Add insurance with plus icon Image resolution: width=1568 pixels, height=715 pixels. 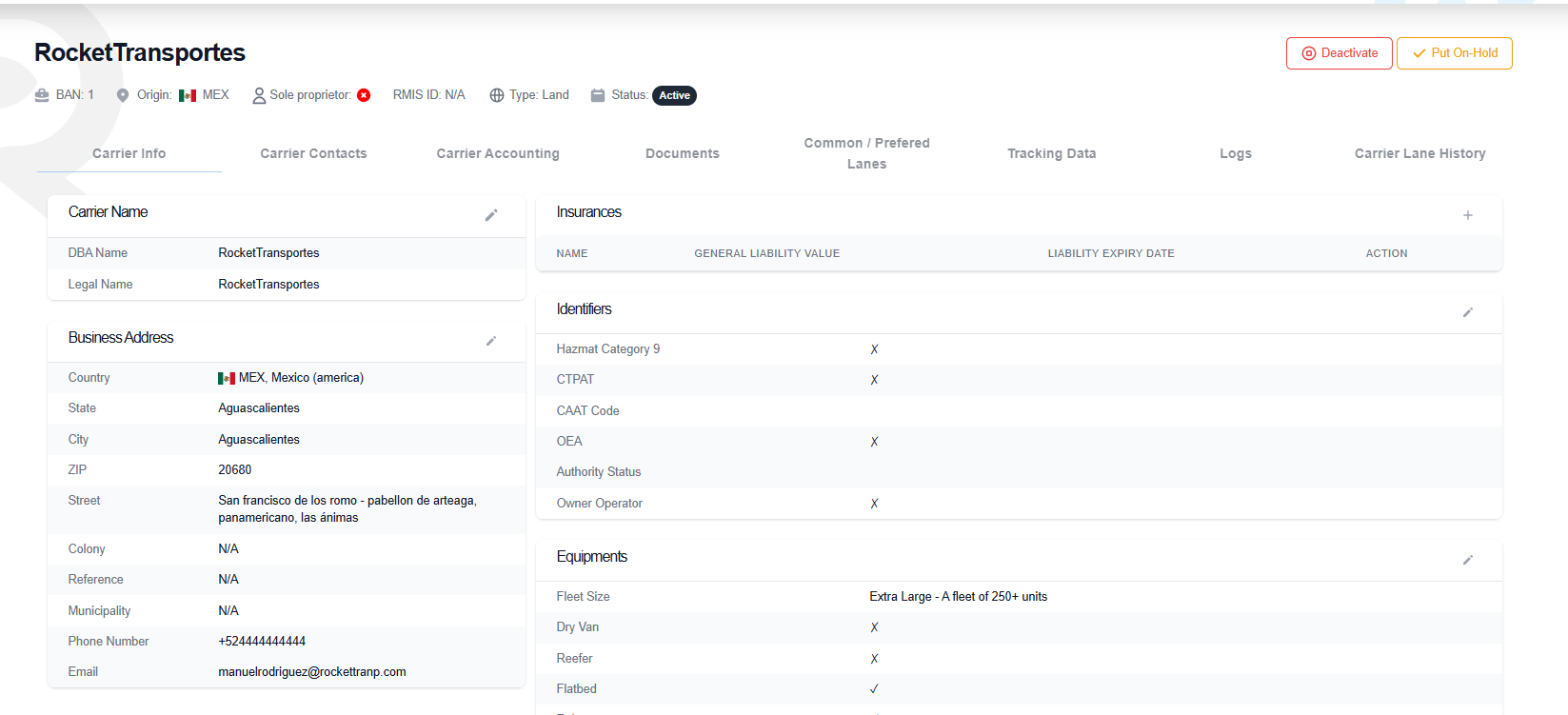point(1468,215)
